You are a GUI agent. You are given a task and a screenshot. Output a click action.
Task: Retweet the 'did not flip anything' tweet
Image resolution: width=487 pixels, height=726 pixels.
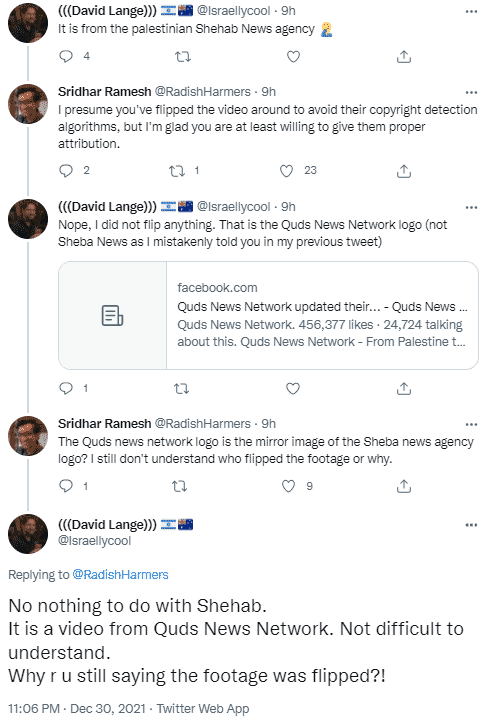181,388
